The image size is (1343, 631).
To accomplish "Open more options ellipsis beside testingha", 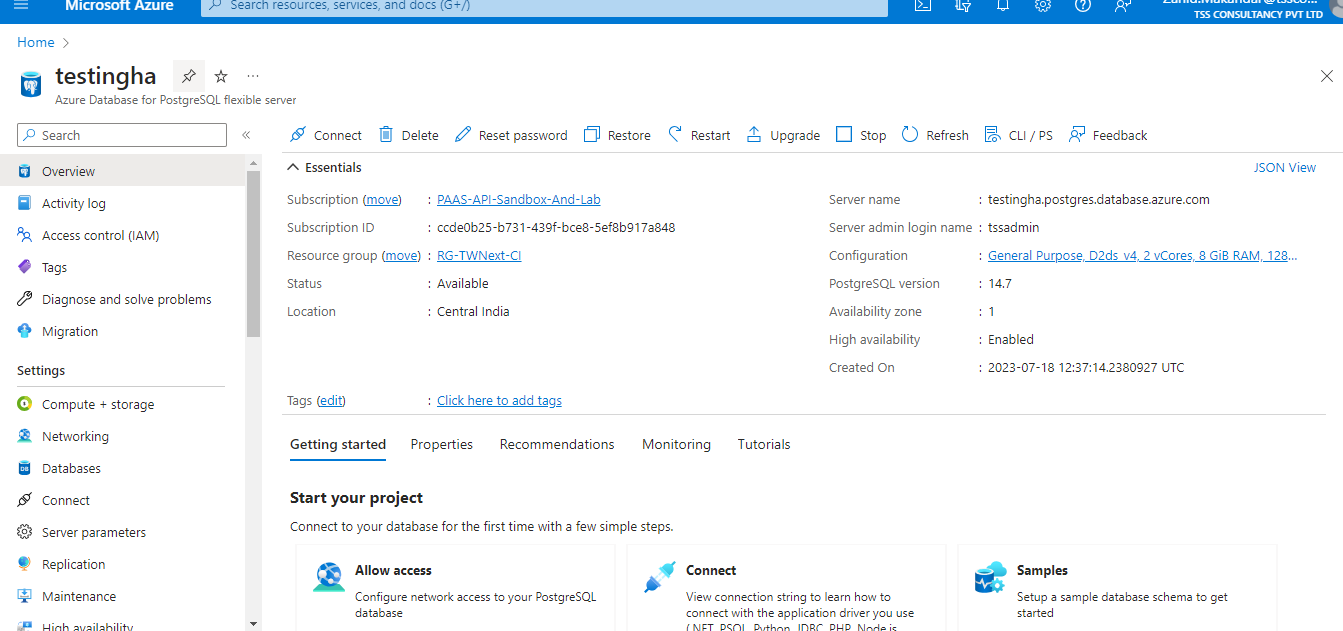I will click(253, 76).
